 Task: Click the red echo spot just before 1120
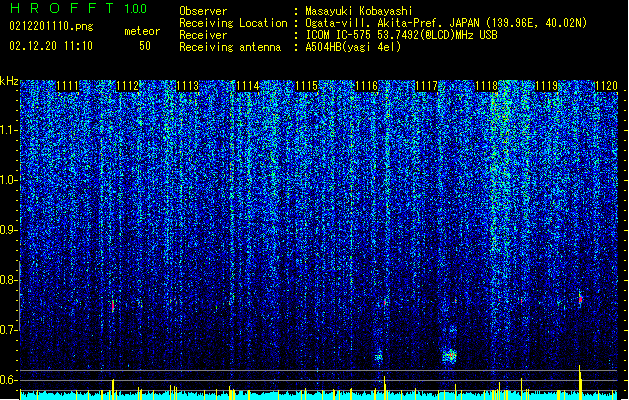point(580,299)
